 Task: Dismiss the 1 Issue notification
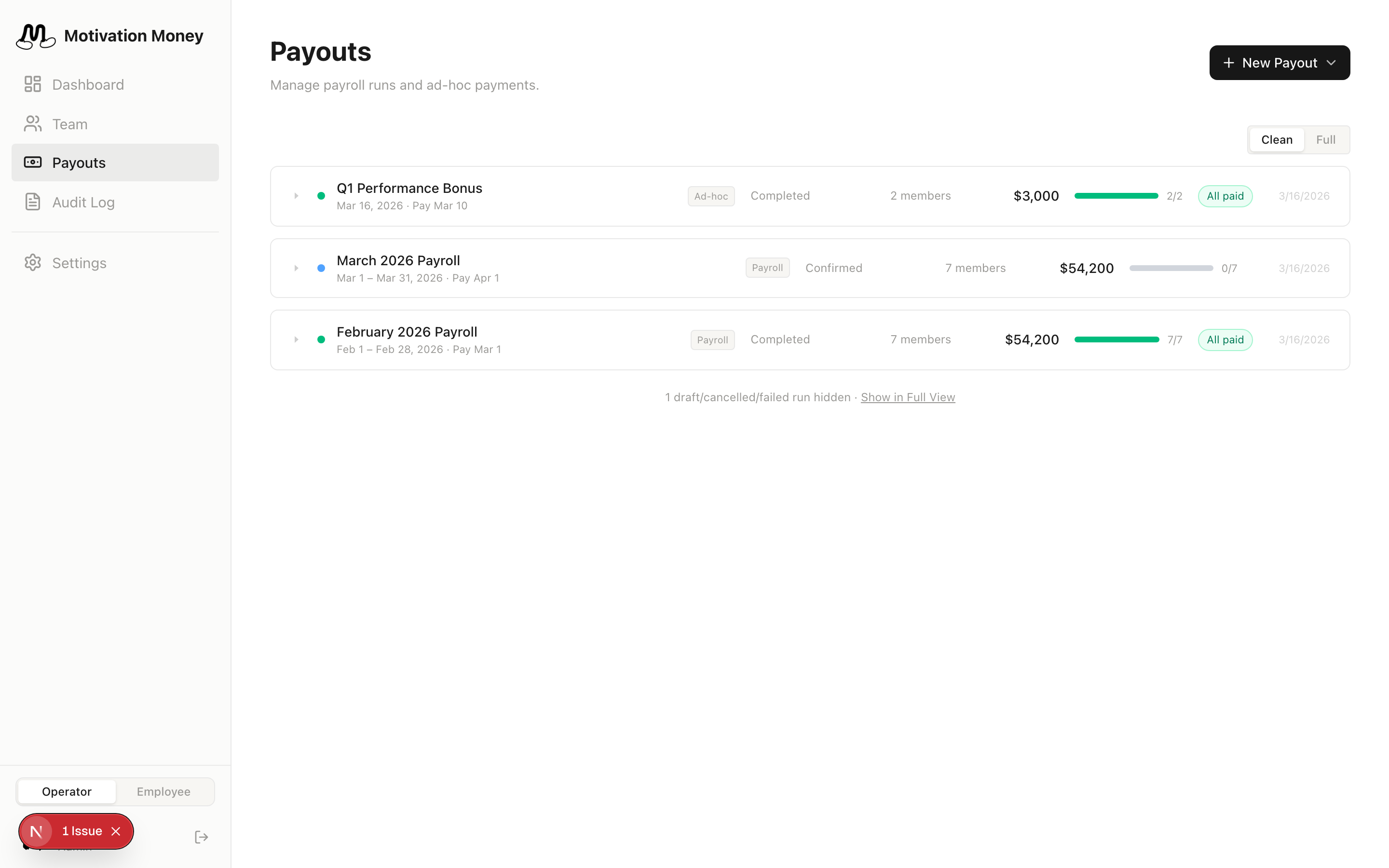[x=116, y=831]
